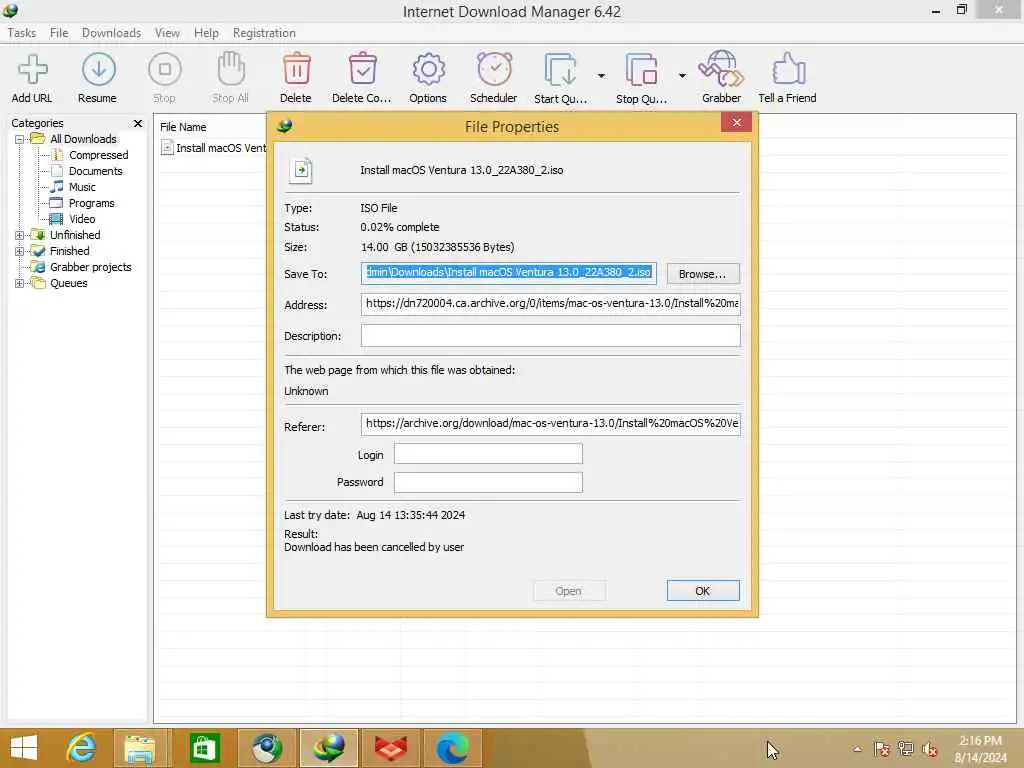Open the File menu
This screenshot has width=1024, height=768.
tap(59, 33)
